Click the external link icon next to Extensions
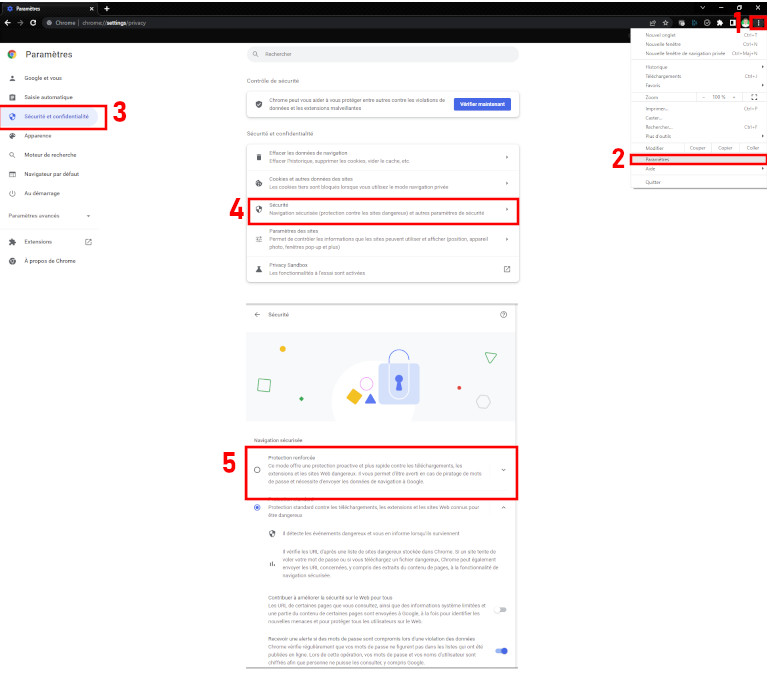 coord(88,242)
